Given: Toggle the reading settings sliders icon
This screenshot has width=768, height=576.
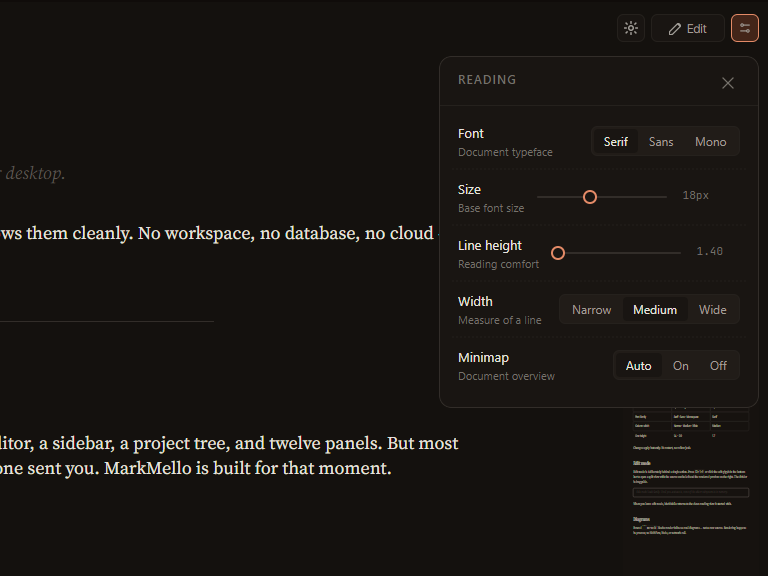Looking at the screenshot, I should point(745,28).
